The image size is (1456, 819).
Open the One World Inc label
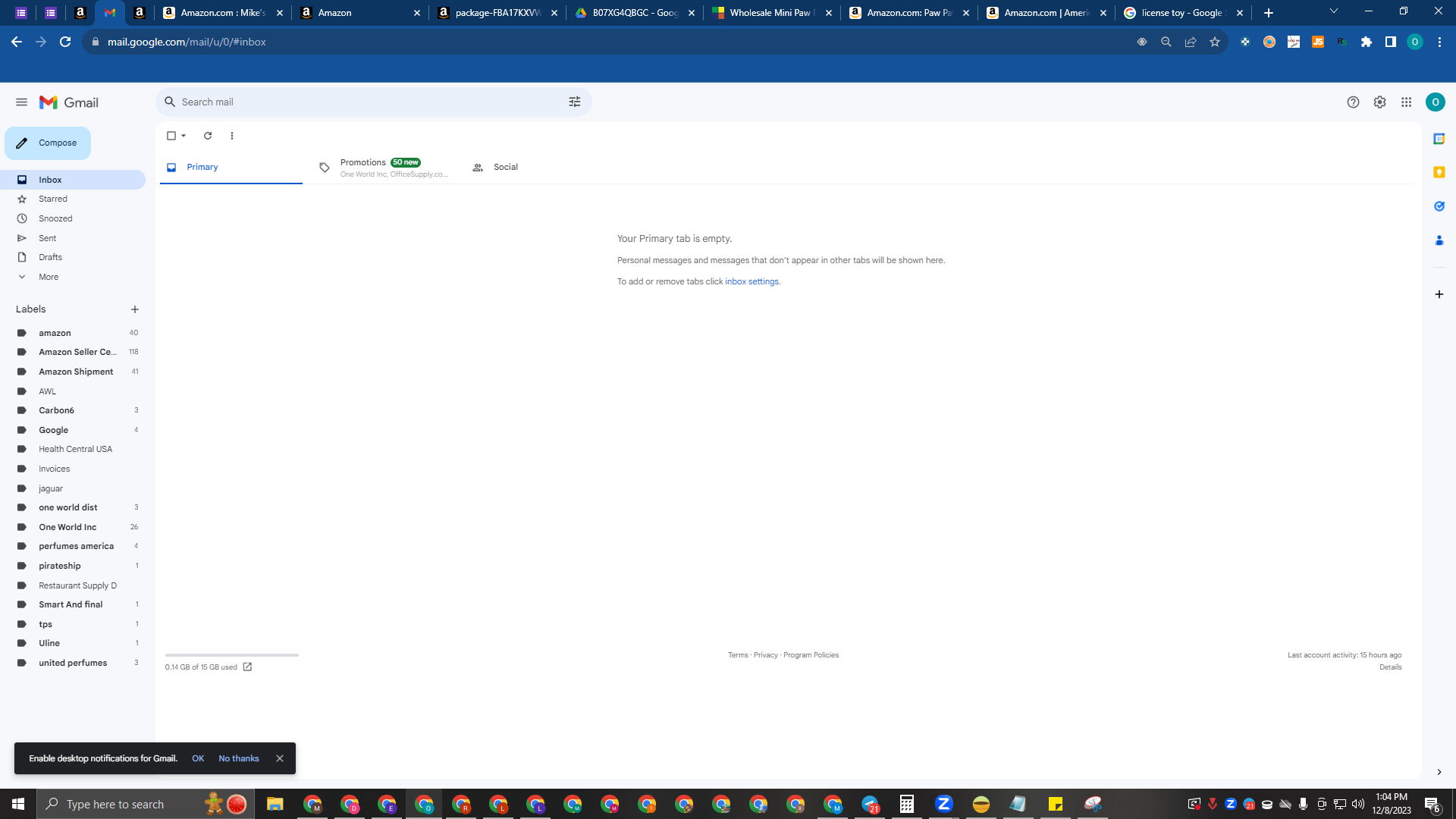coord(67,527)
